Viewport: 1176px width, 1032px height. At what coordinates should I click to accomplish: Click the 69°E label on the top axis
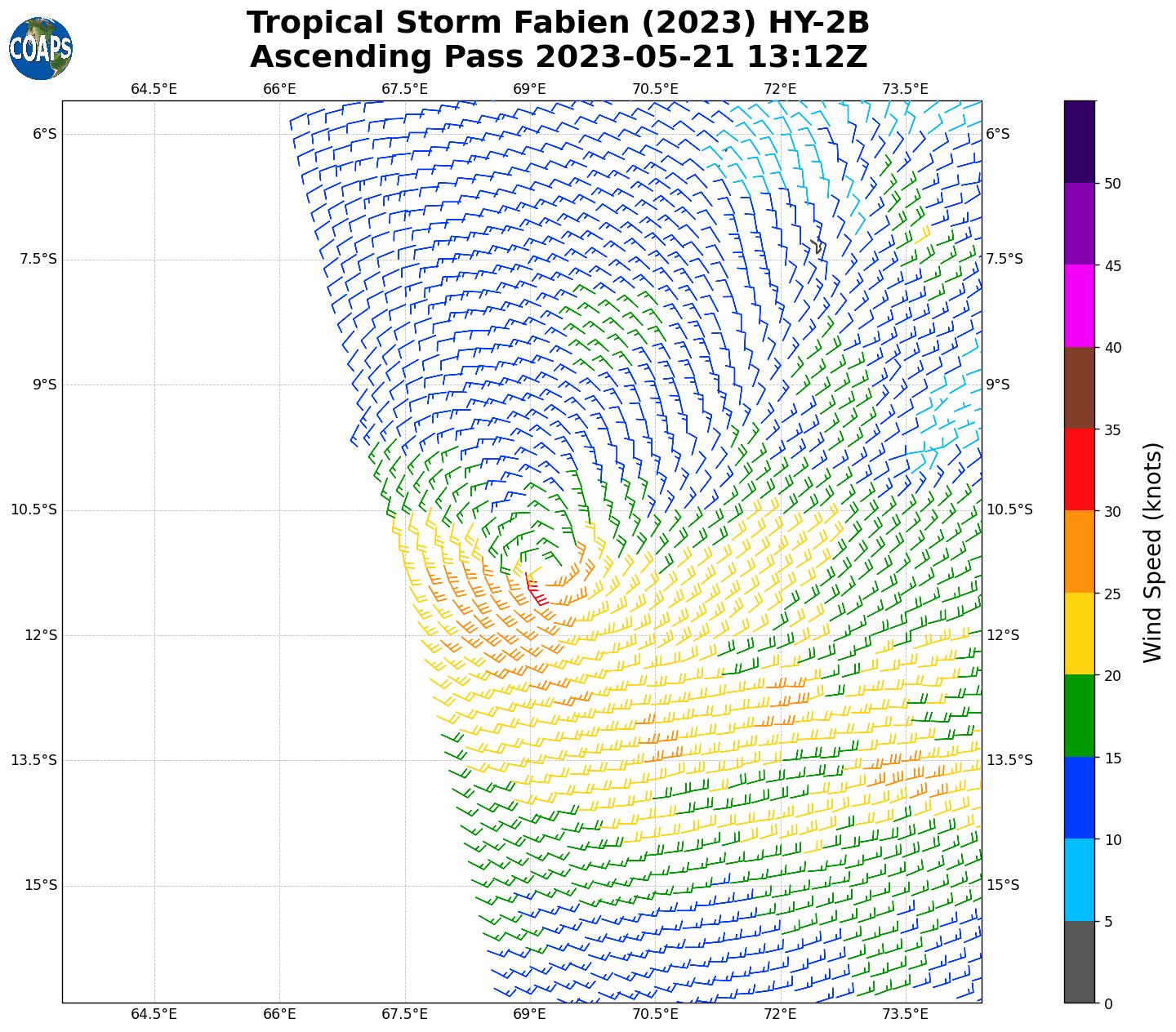(x=529, y=88)
